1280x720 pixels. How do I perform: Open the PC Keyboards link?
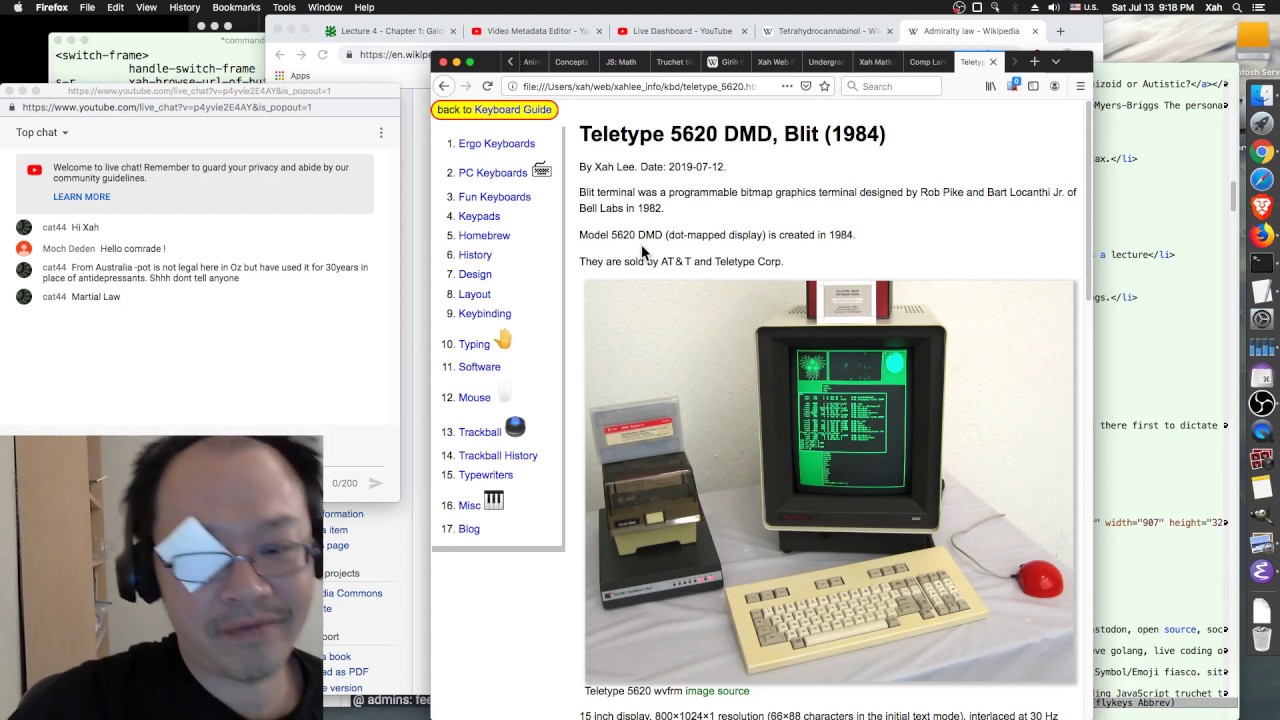coord(492,172)
